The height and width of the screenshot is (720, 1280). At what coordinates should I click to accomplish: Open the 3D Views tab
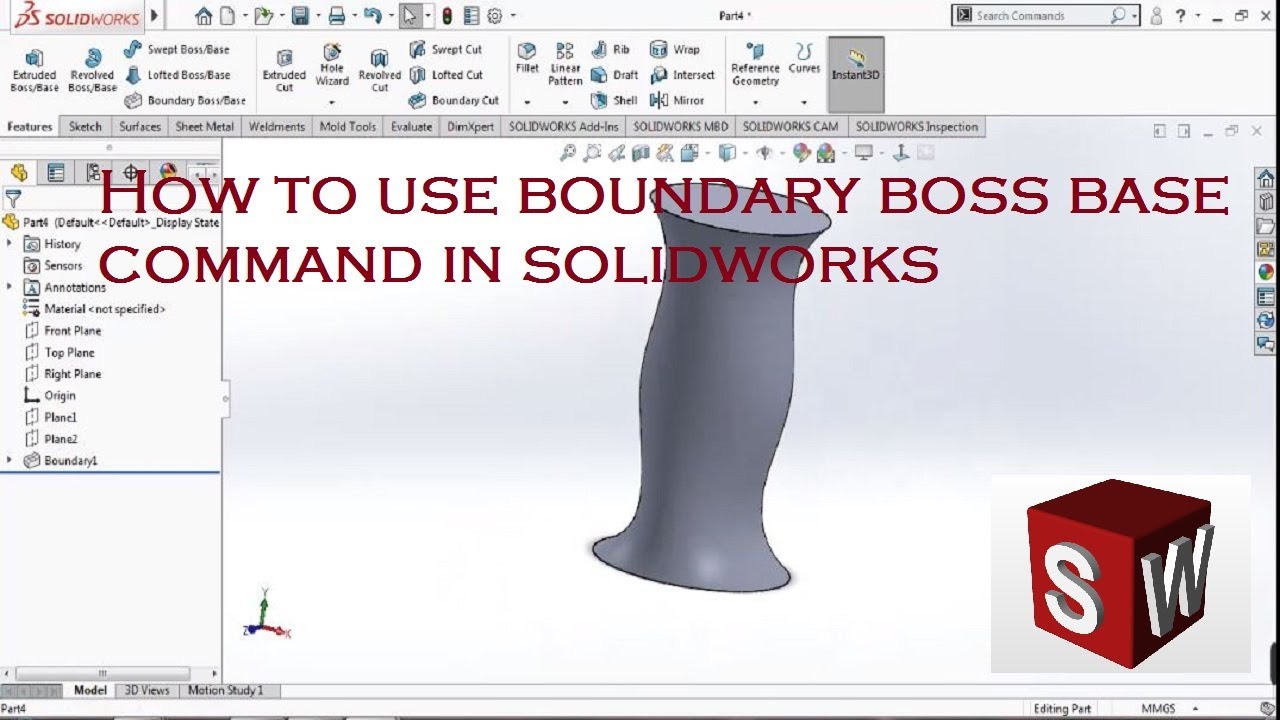tap(147, 690)
